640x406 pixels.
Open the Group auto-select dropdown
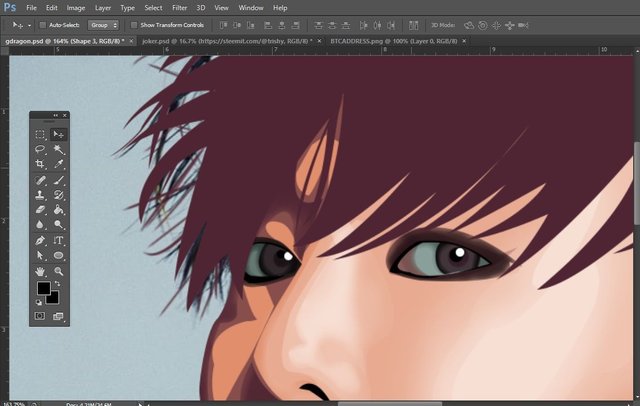pos(104,24)
